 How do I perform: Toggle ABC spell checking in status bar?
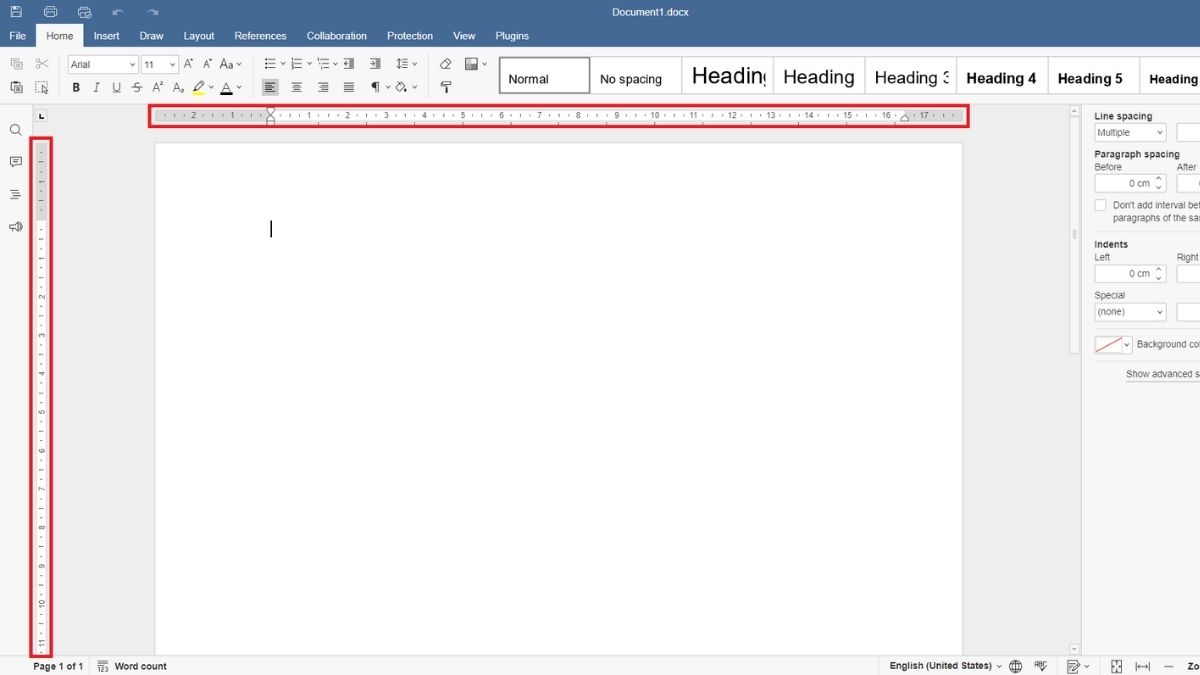[1041, 666]
